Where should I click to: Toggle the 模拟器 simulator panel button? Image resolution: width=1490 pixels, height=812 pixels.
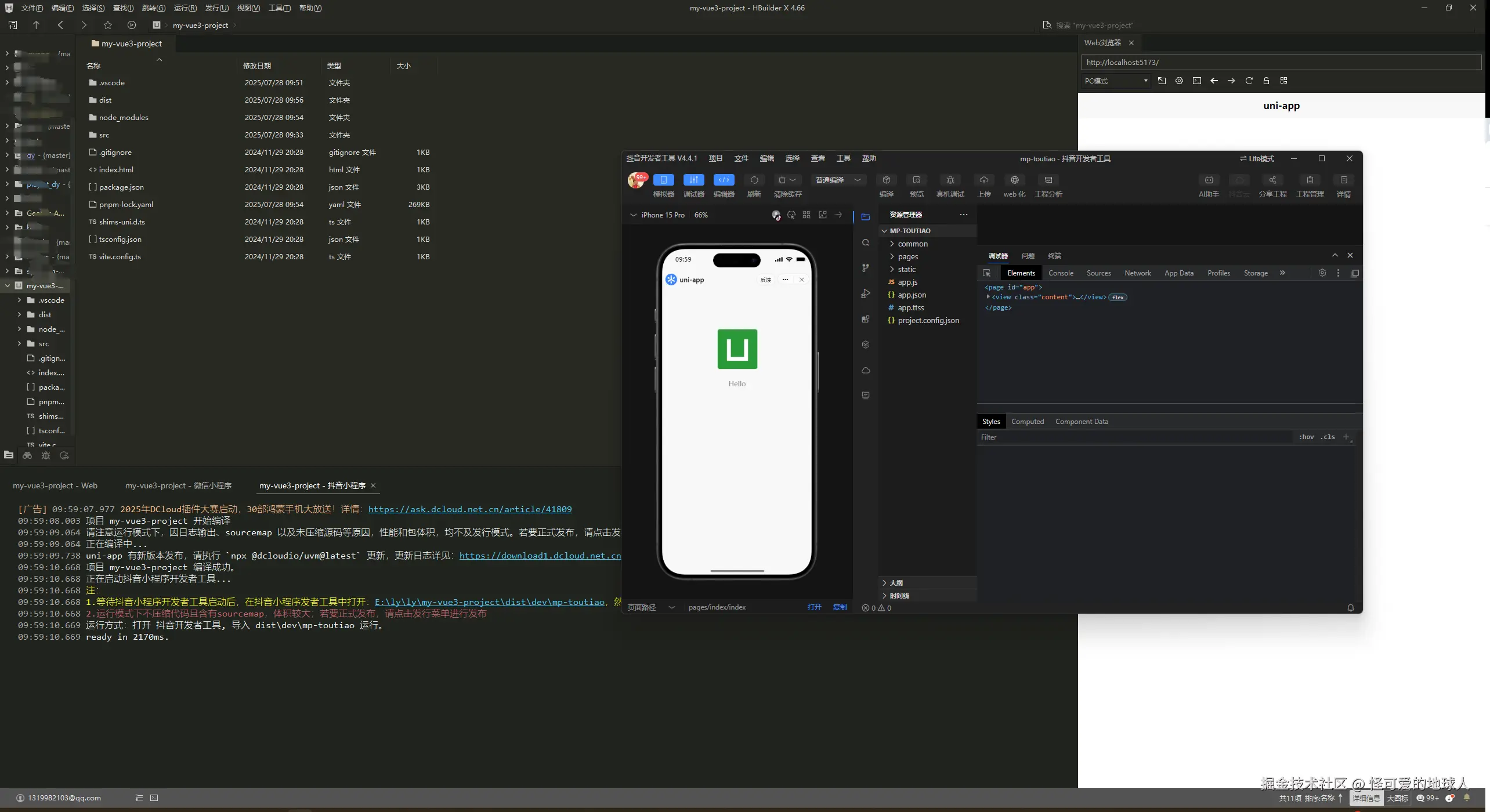pos(663,180)
